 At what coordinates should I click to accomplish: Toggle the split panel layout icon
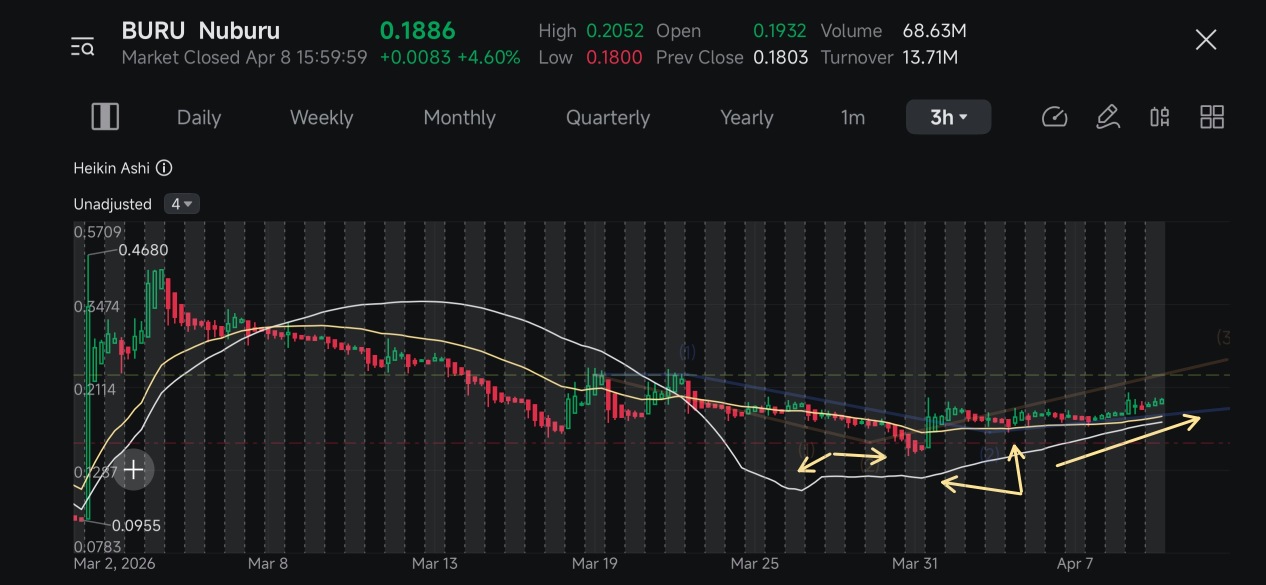(105, 117)
